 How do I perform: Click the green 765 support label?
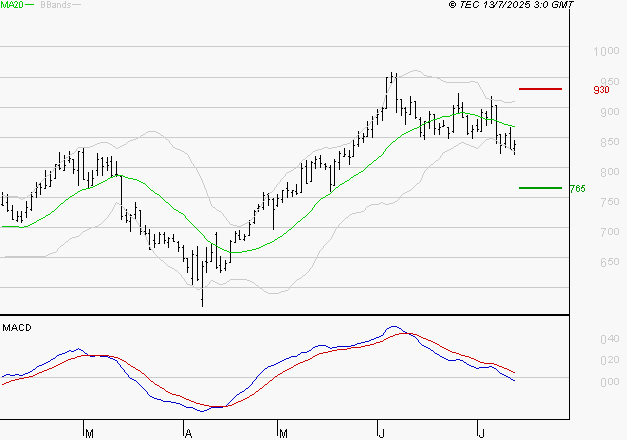point(577,188)
